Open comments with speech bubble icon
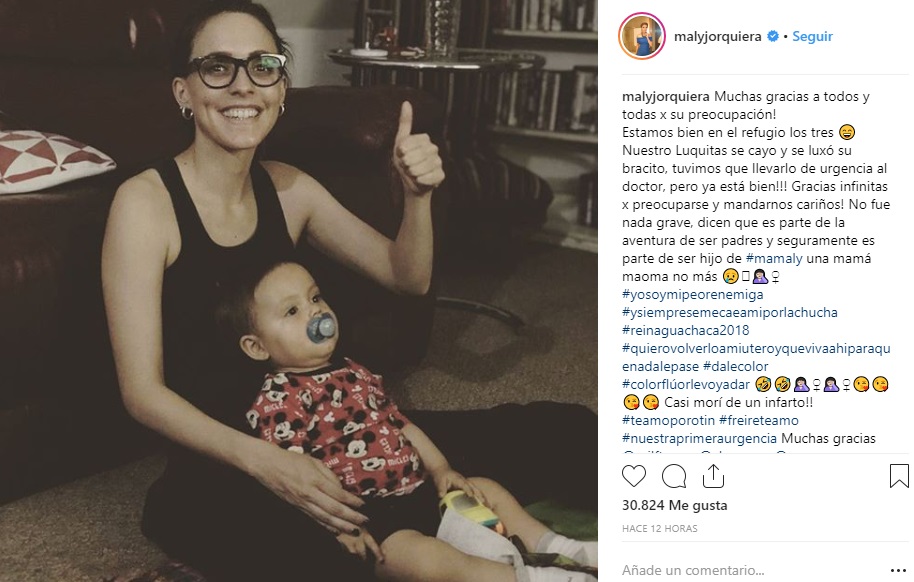Screen dimensions: 914x582 674,476
